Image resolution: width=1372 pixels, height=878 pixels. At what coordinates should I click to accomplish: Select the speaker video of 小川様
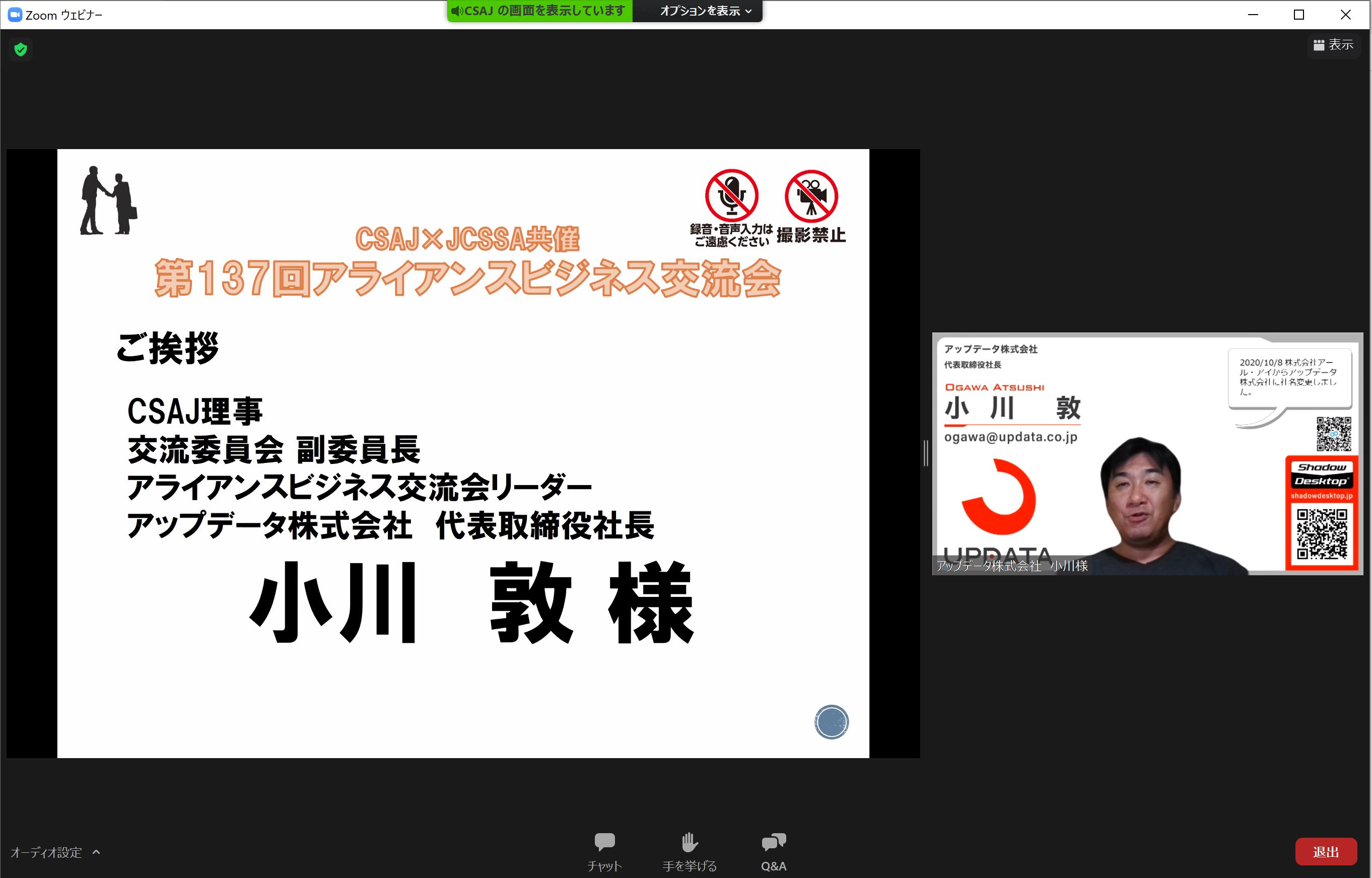tap(1147, 454)
